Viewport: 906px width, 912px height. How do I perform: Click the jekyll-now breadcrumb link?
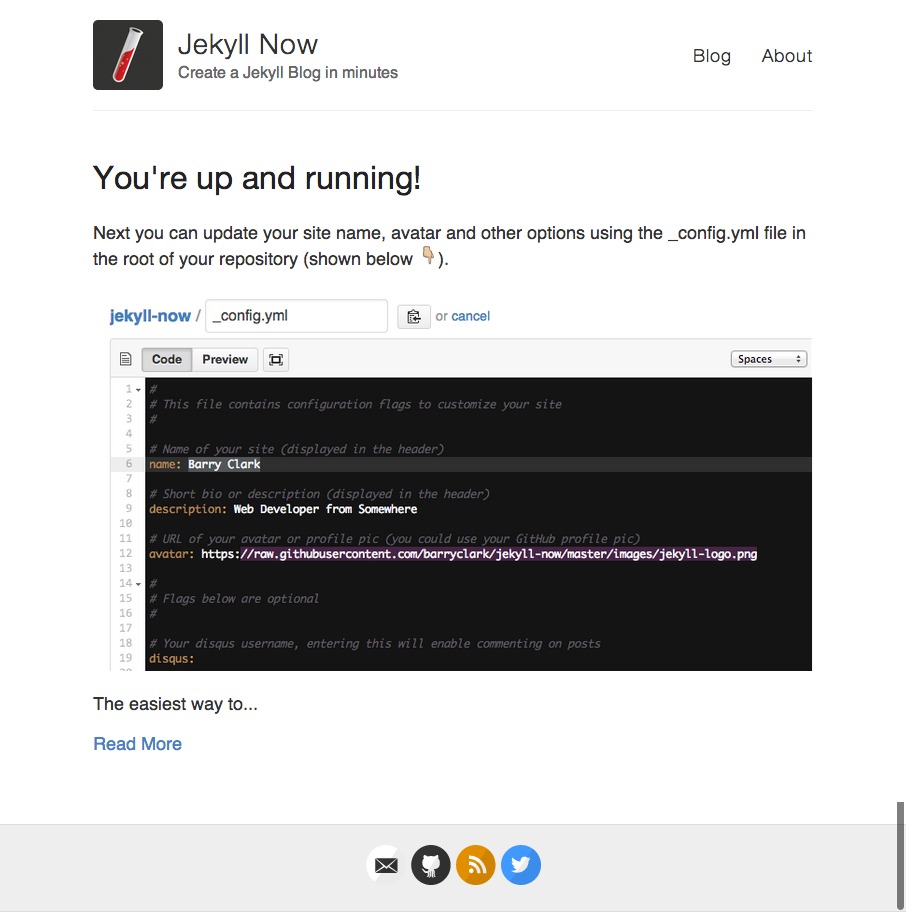click(150, 316)
